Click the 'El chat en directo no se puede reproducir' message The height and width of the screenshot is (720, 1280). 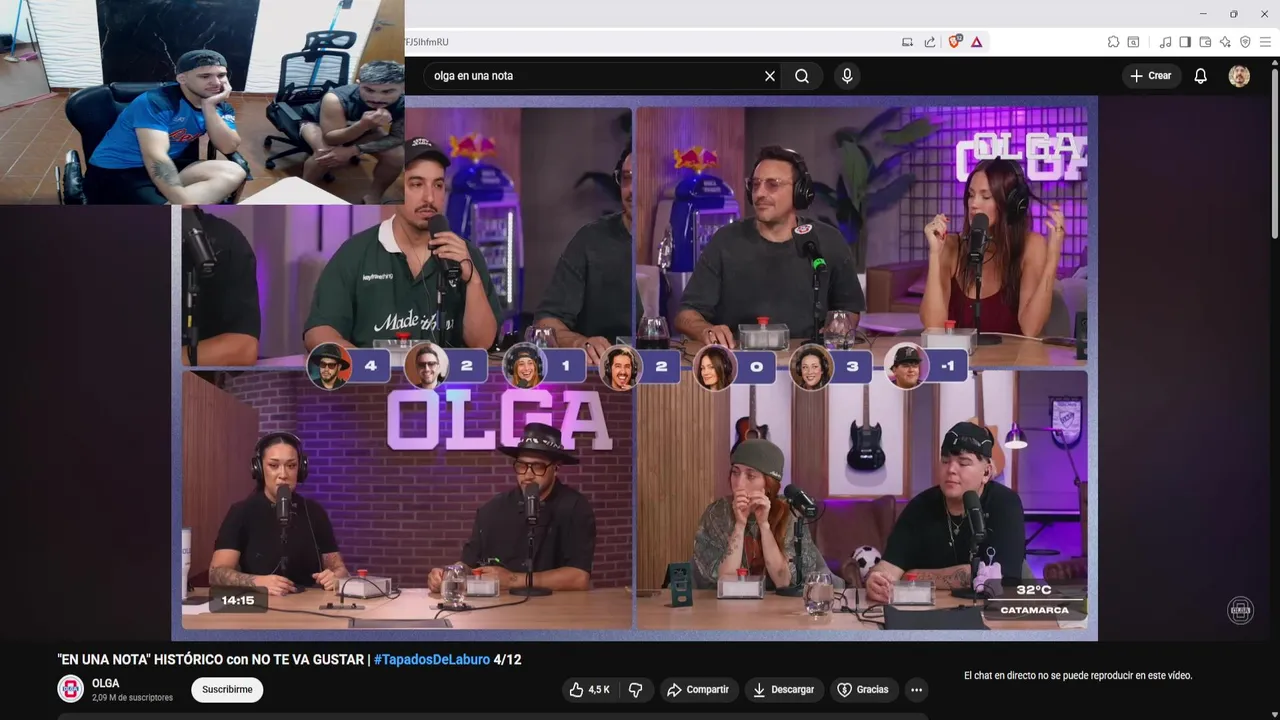1078,676
